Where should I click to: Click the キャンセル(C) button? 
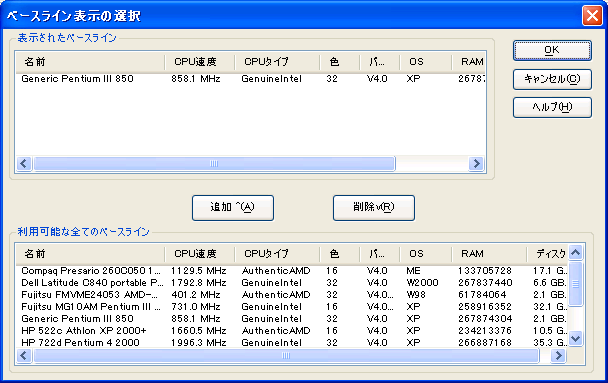[552, 79]
